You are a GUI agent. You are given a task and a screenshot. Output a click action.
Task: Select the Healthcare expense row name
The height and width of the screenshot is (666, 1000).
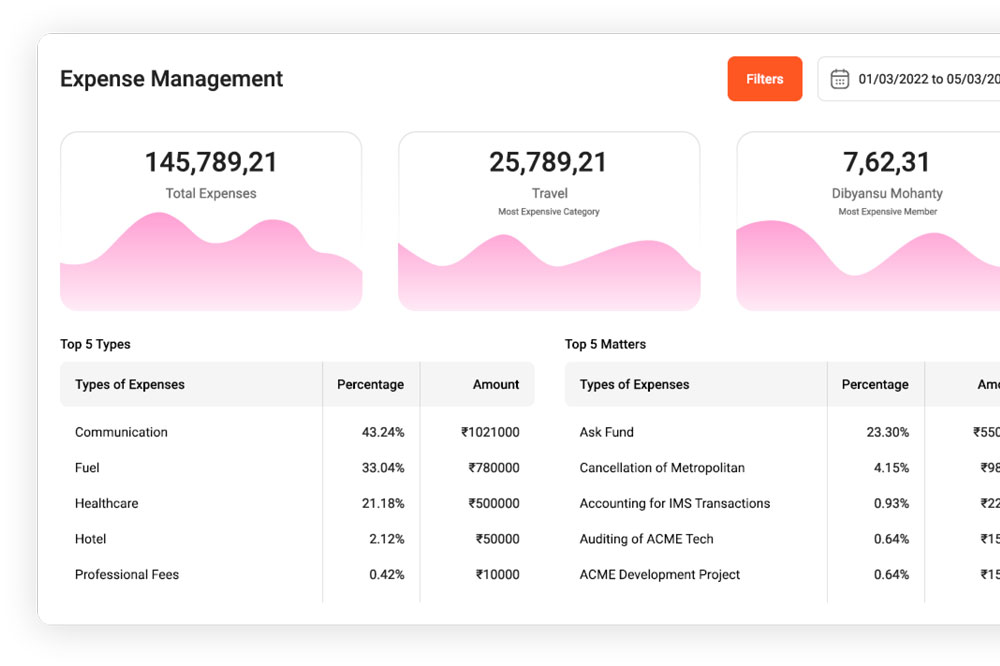(107, 504)
